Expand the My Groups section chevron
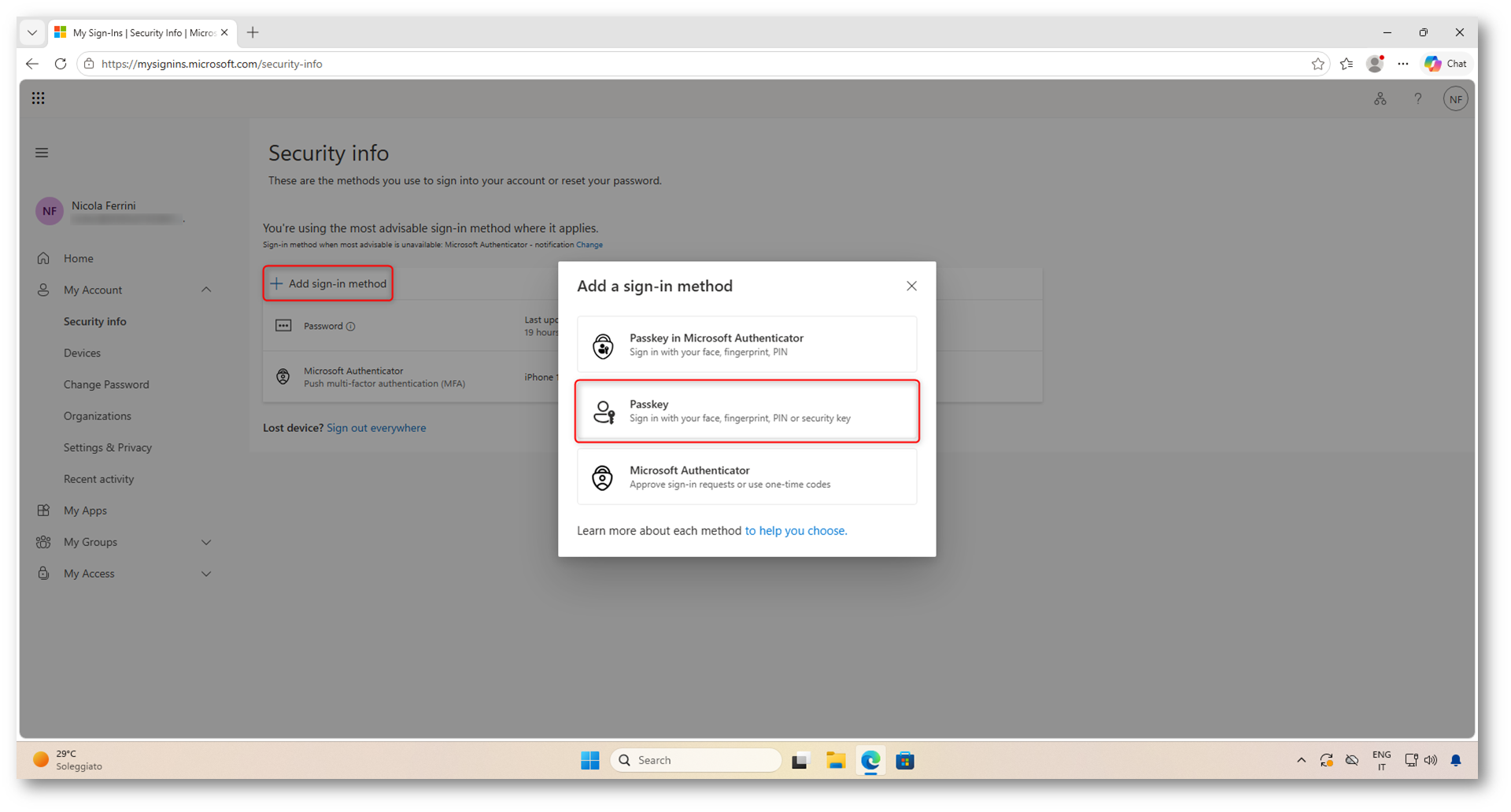 pos(206,542)
